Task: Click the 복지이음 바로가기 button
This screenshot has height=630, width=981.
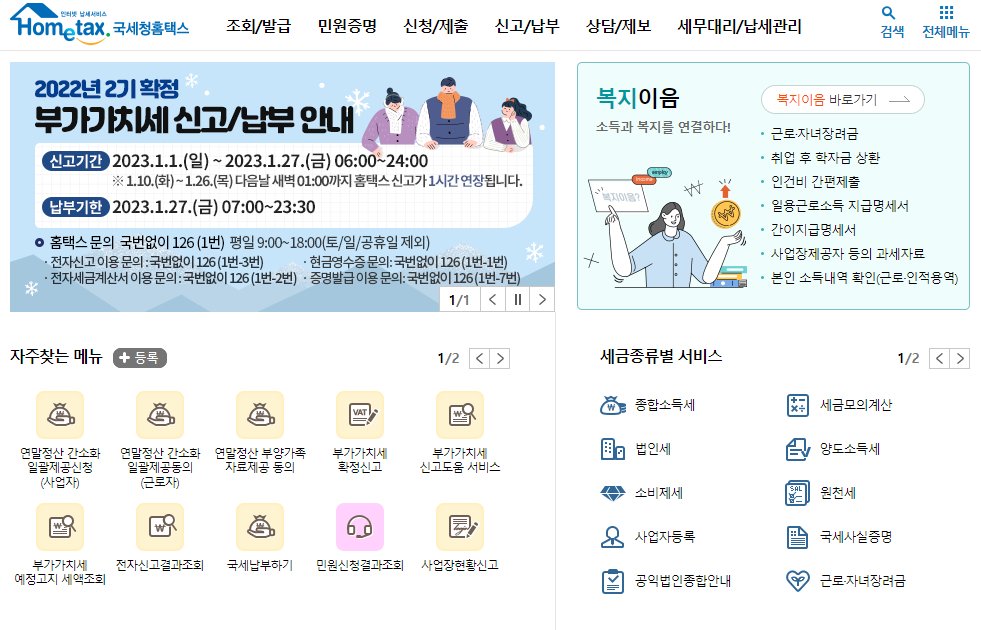Action: pyautogui.click(x=844, y=100)
